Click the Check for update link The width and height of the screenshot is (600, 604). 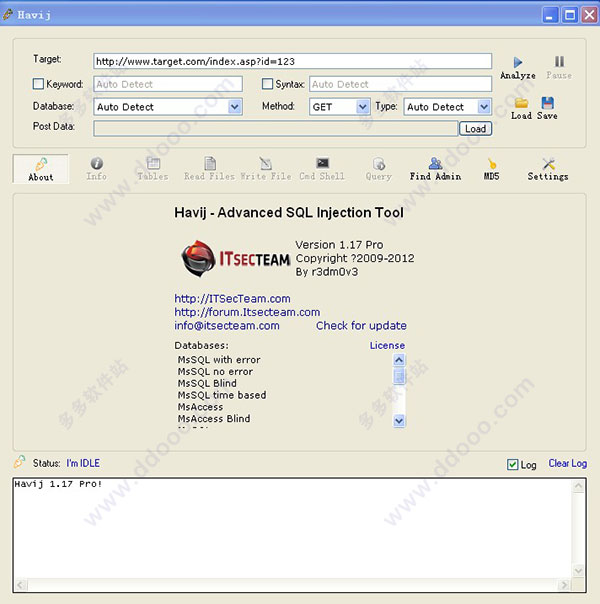pyautogui.click(x=361, y=325)
